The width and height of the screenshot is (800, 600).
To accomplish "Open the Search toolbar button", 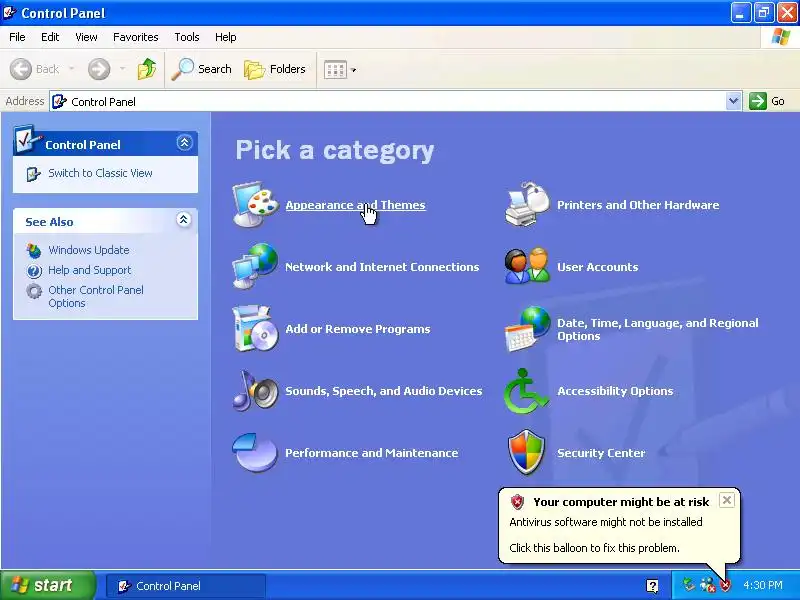I will (202, 69).
